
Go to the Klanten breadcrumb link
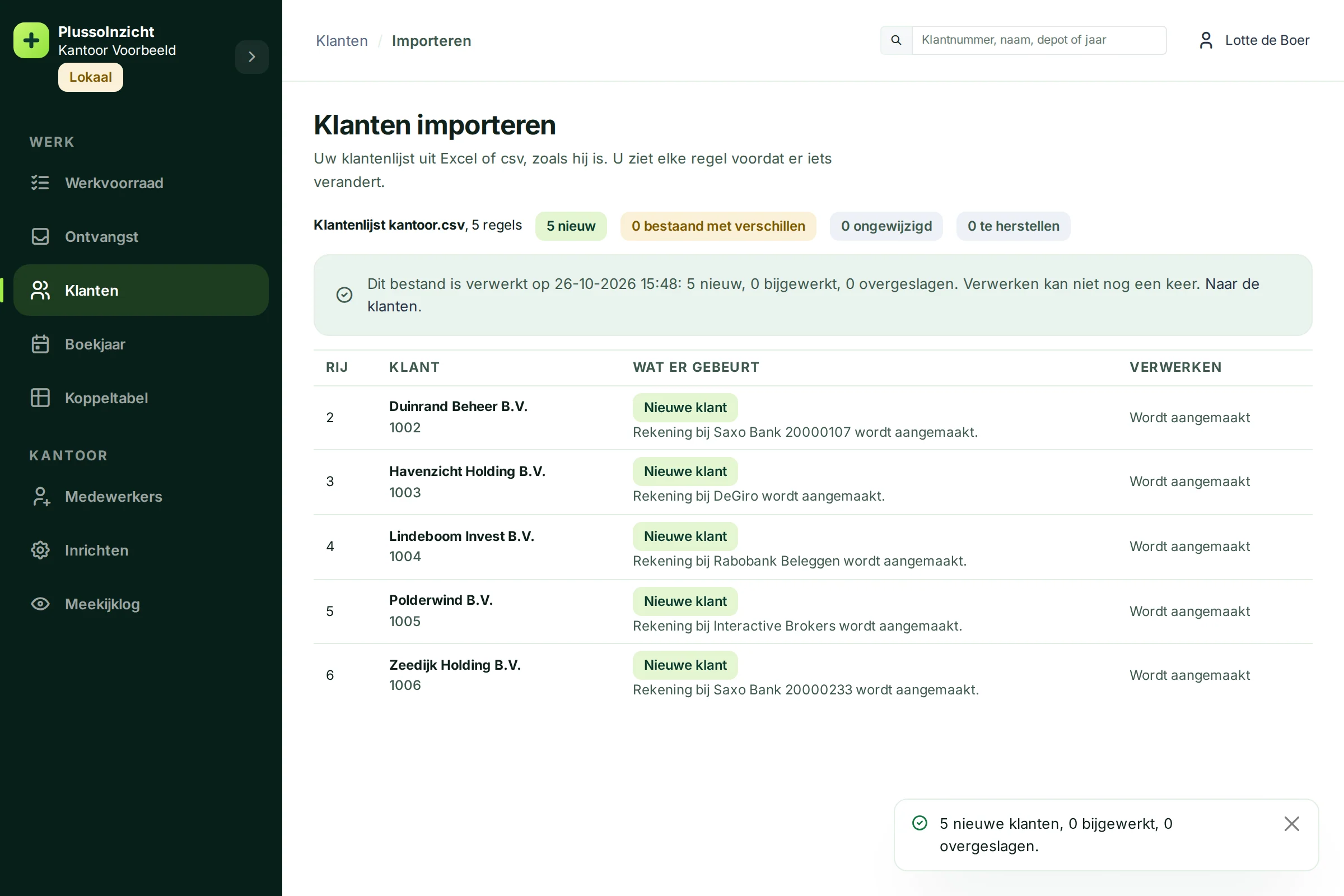coord(342,40)
